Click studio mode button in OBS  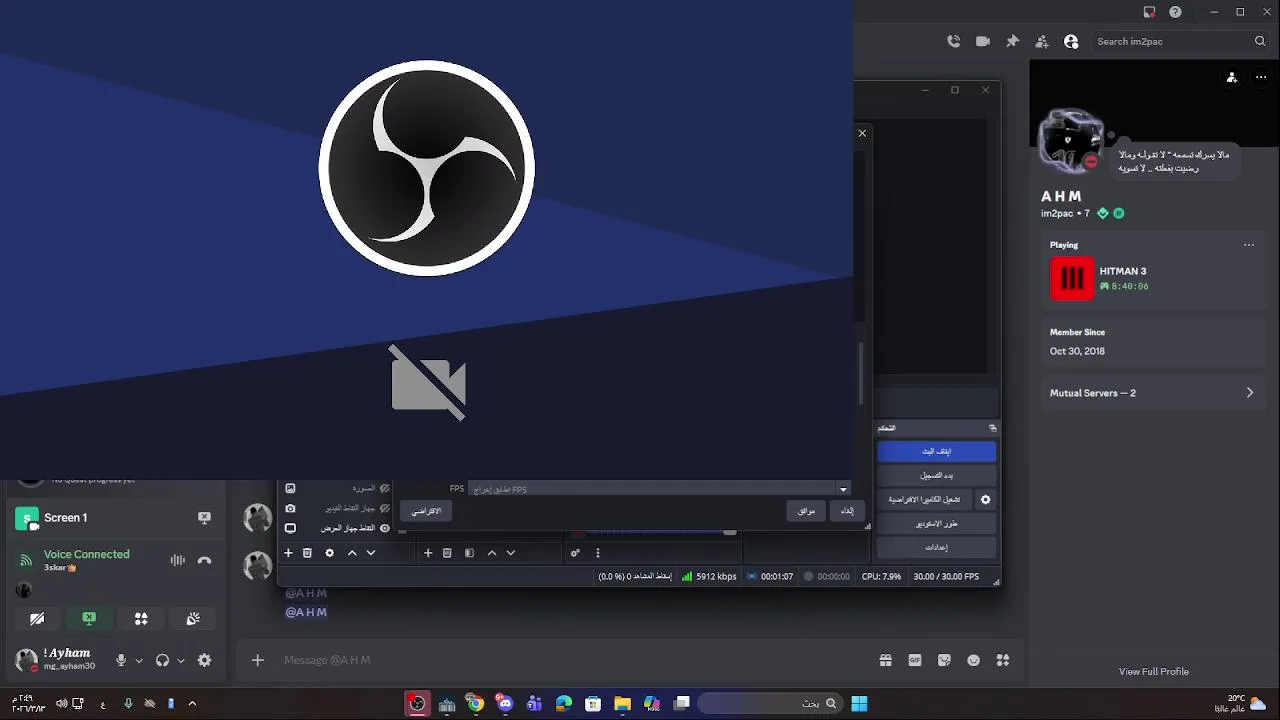(x=936, y=524)
